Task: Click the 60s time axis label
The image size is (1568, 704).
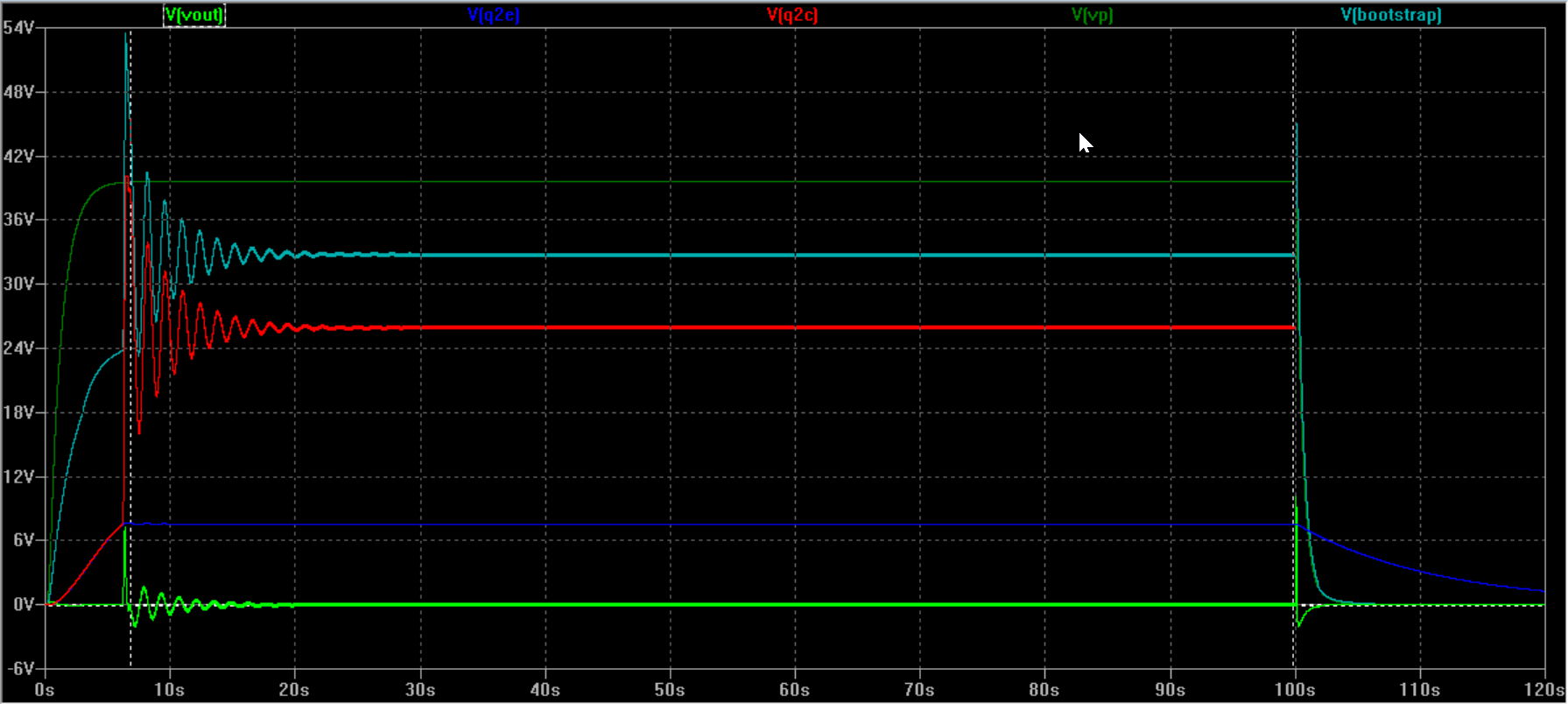Action: [794, 690]
